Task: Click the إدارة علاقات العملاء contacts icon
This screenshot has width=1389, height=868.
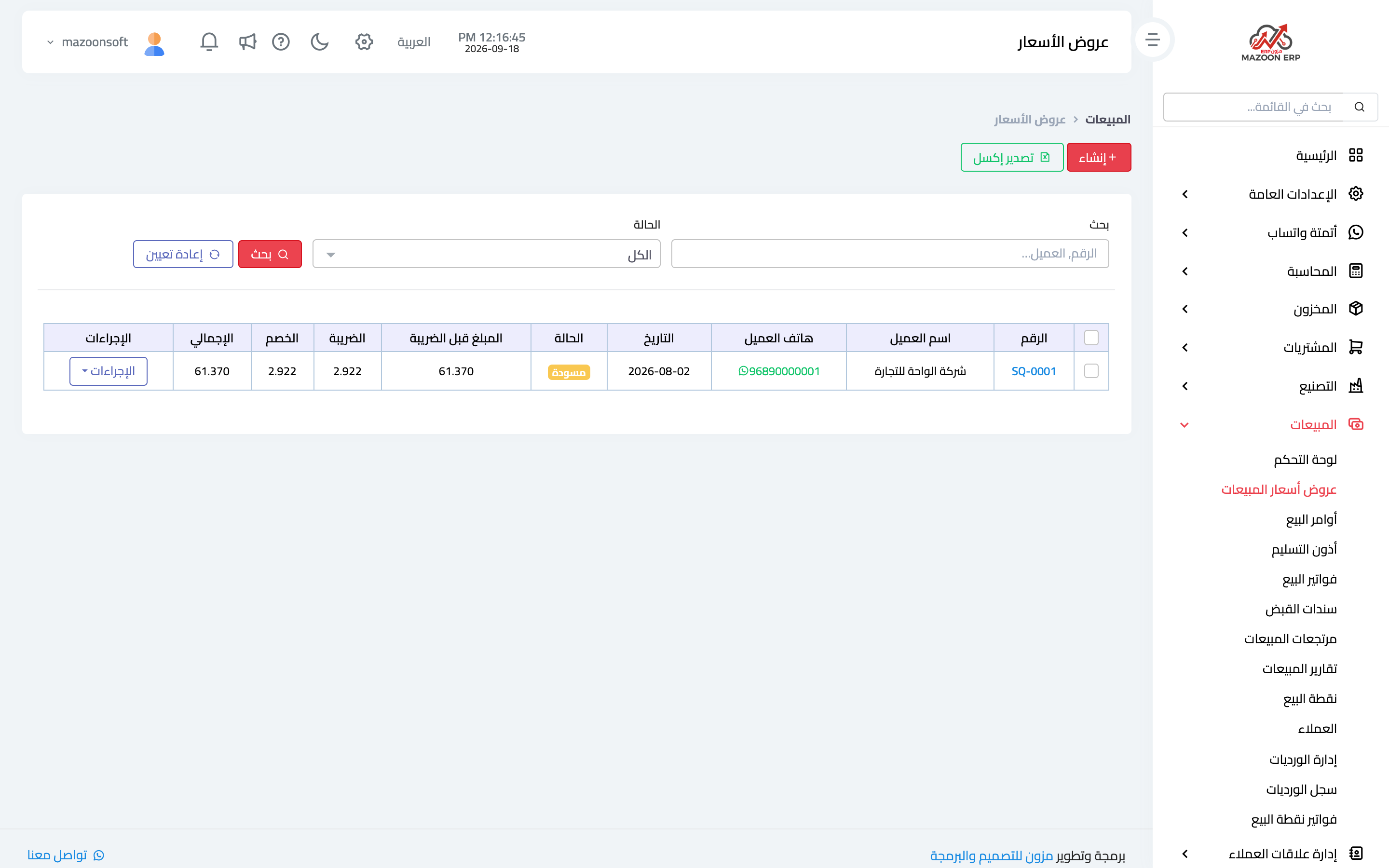Action: point(1356,853)
